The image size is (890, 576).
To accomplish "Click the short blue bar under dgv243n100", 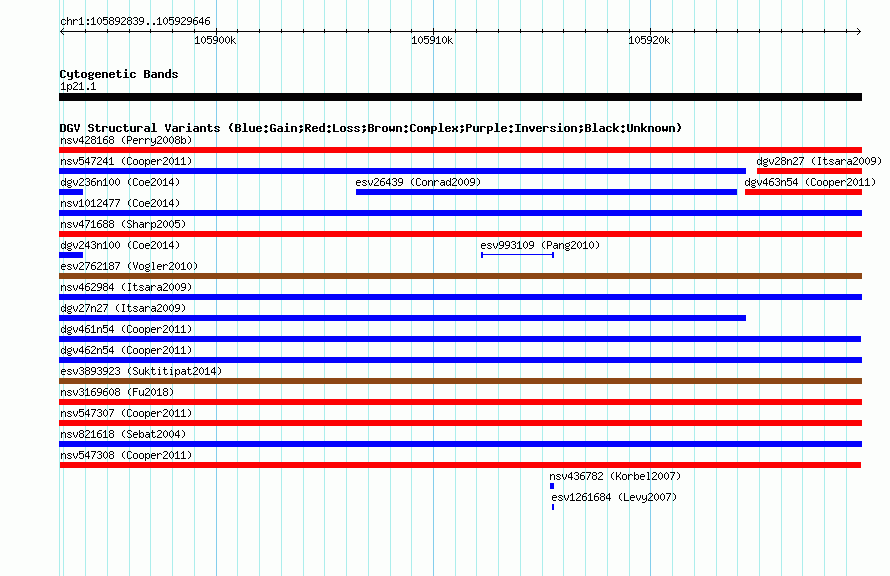I will point(71,255).
